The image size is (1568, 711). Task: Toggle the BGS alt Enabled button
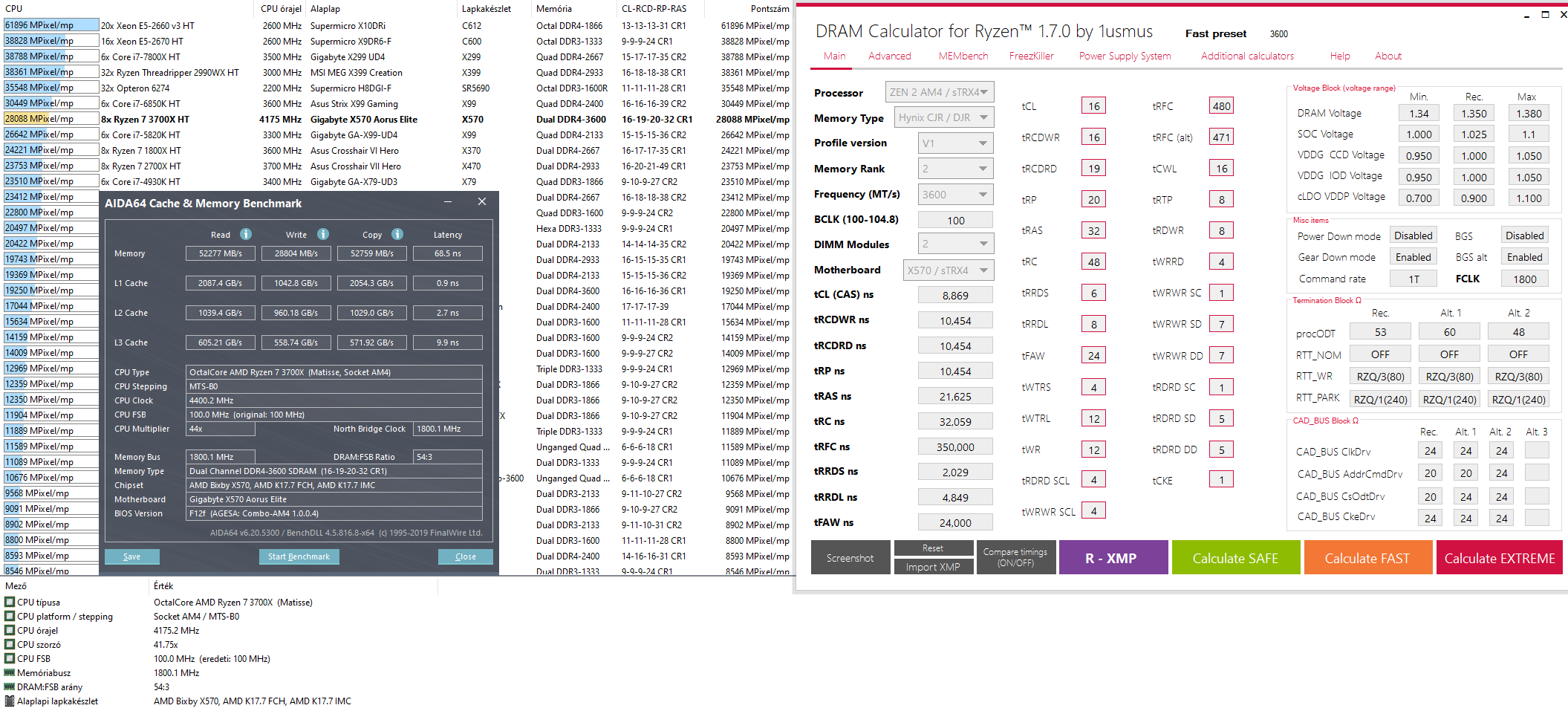(1524, 257)
